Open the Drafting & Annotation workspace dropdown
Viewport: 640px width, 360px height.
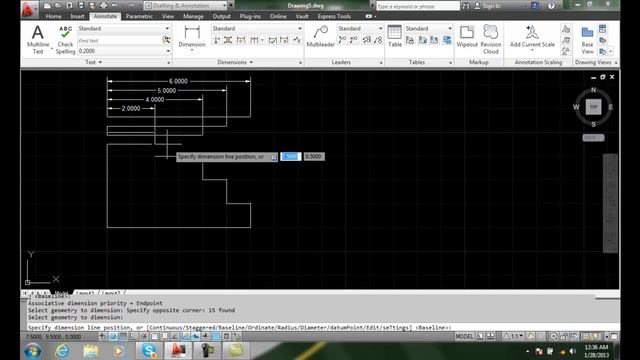pyautogui.click(x=185, y=6)
